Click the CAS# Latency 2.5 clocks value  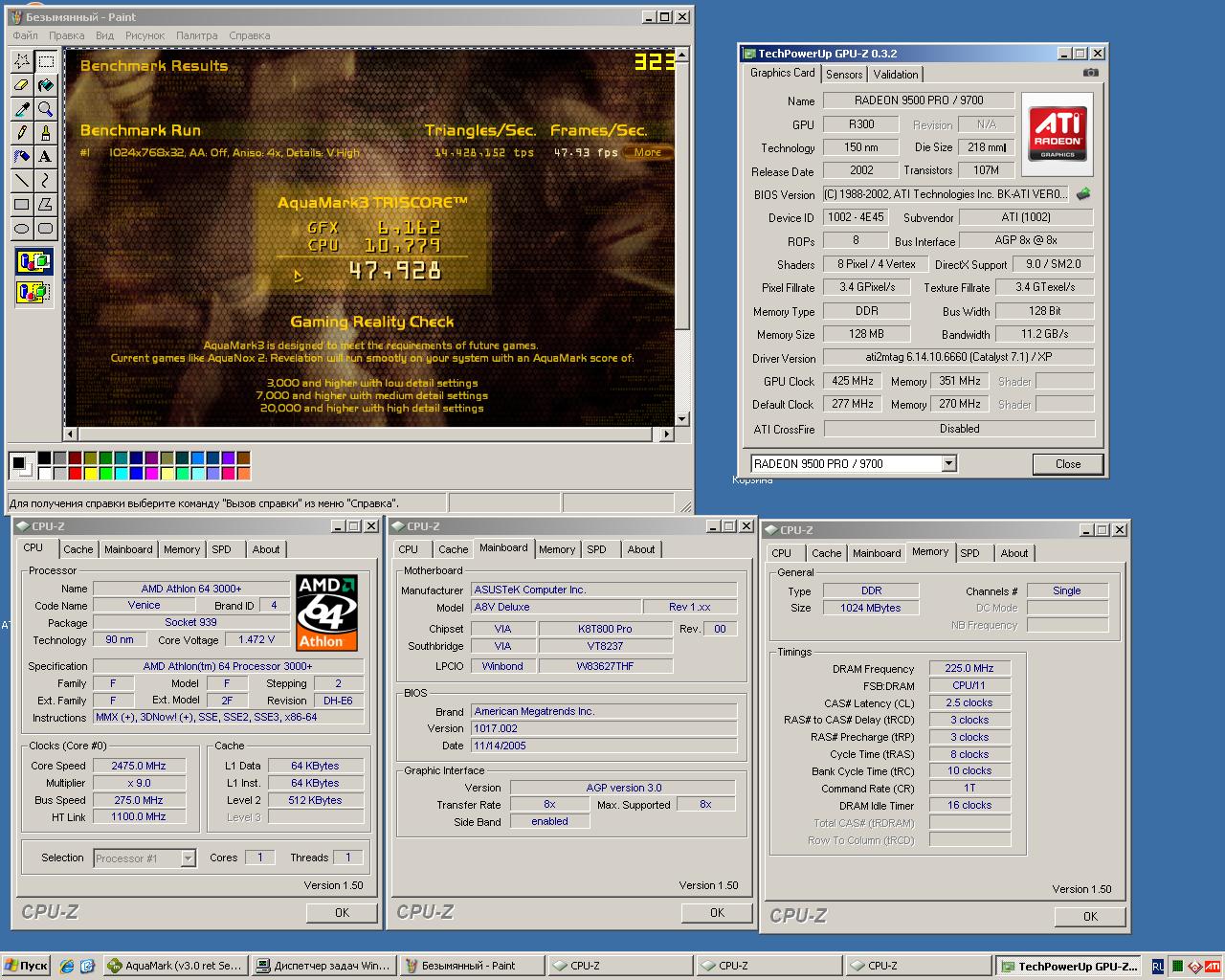point(969,702)
